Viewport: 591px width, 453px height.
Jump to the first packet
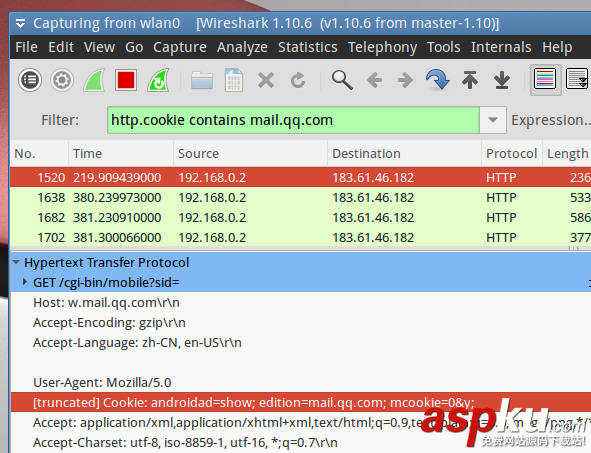click(470, 80)
